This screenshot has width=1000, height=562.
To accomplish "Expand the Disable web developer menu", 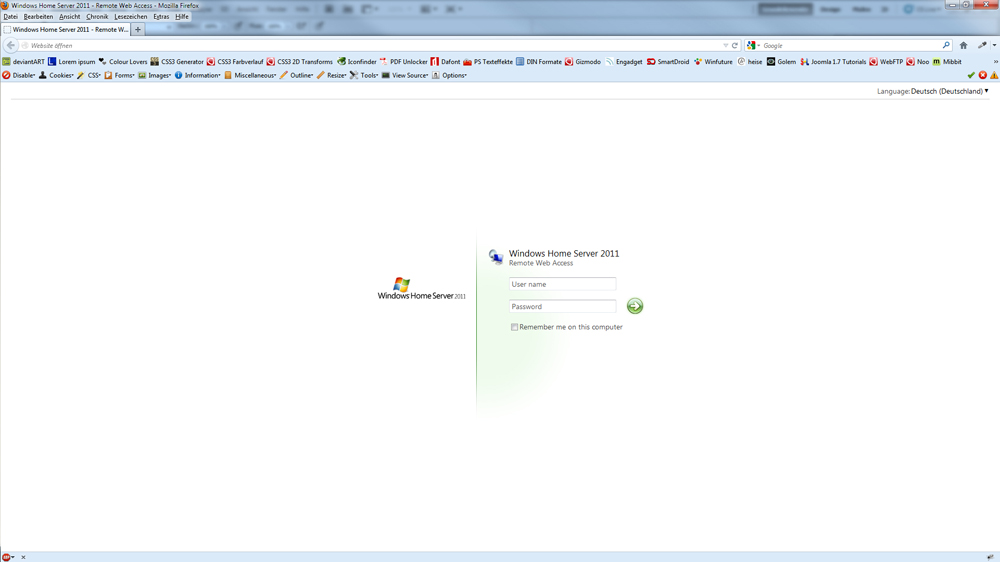I will coord(18,75).
